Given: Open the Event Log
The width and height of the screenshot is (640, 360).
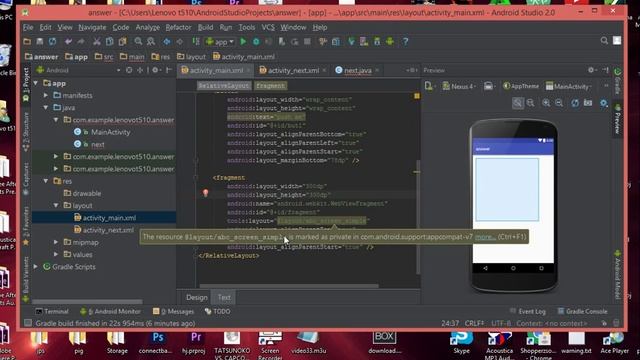Looking at the screenshot, I should coord(527,311).
